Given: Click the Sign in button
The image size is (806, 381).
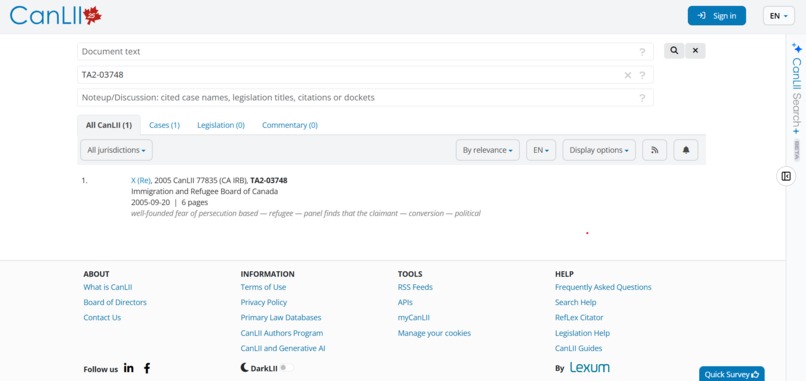Looking at the screenshot, I should 717,16.
